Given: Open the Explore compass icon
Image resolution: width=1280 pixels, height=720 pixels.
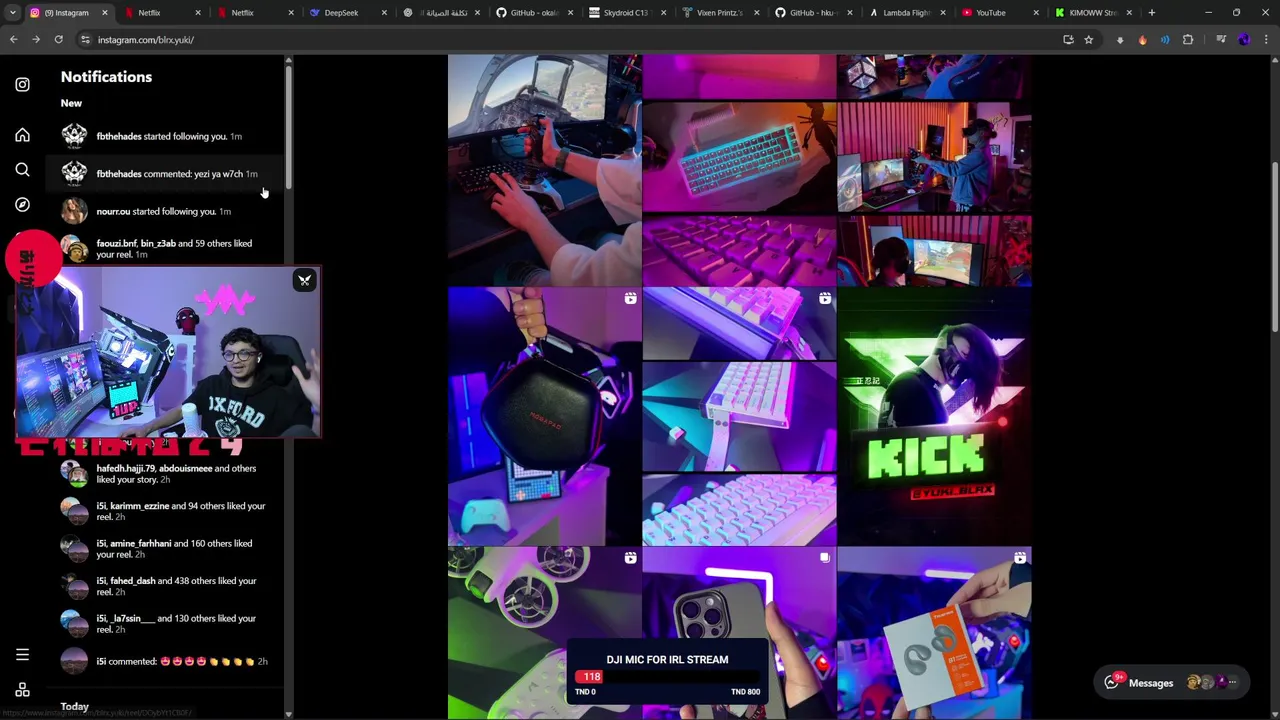Looking at the screenshot, I should point(22,205).
